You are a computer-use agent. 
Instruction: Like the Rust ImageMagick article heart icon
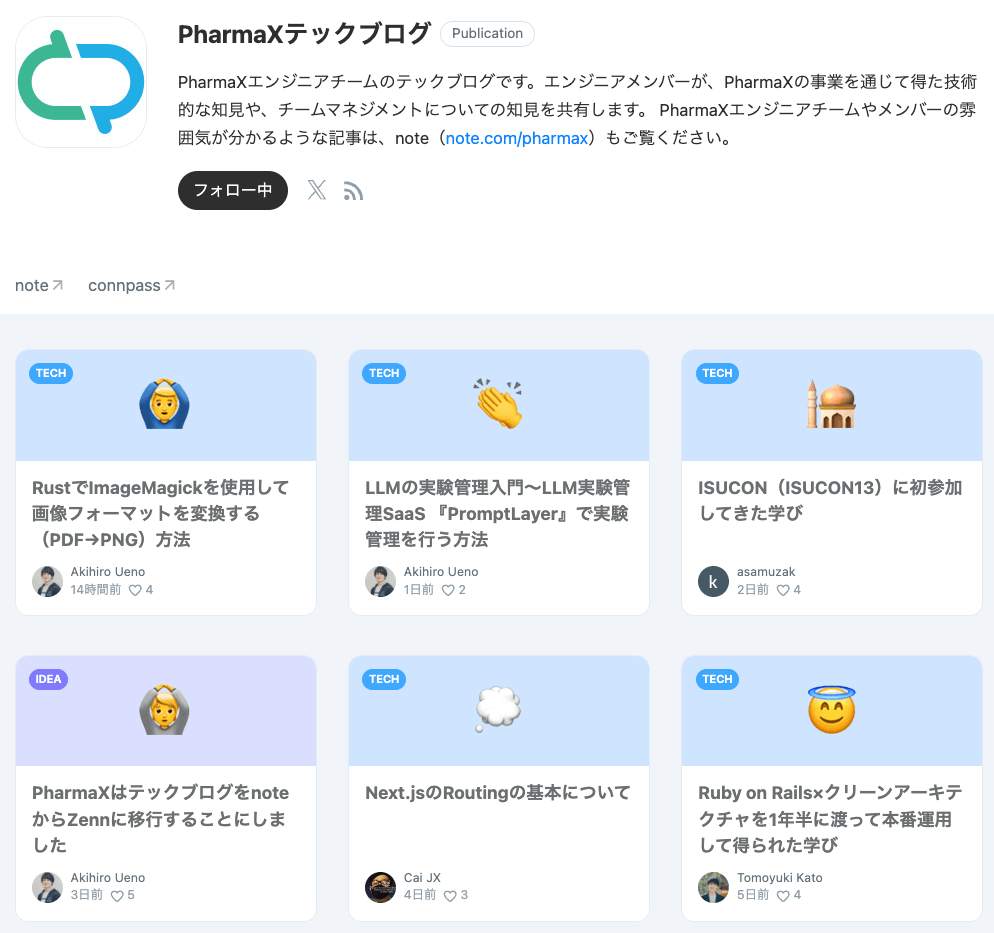(x=135, y=590)
